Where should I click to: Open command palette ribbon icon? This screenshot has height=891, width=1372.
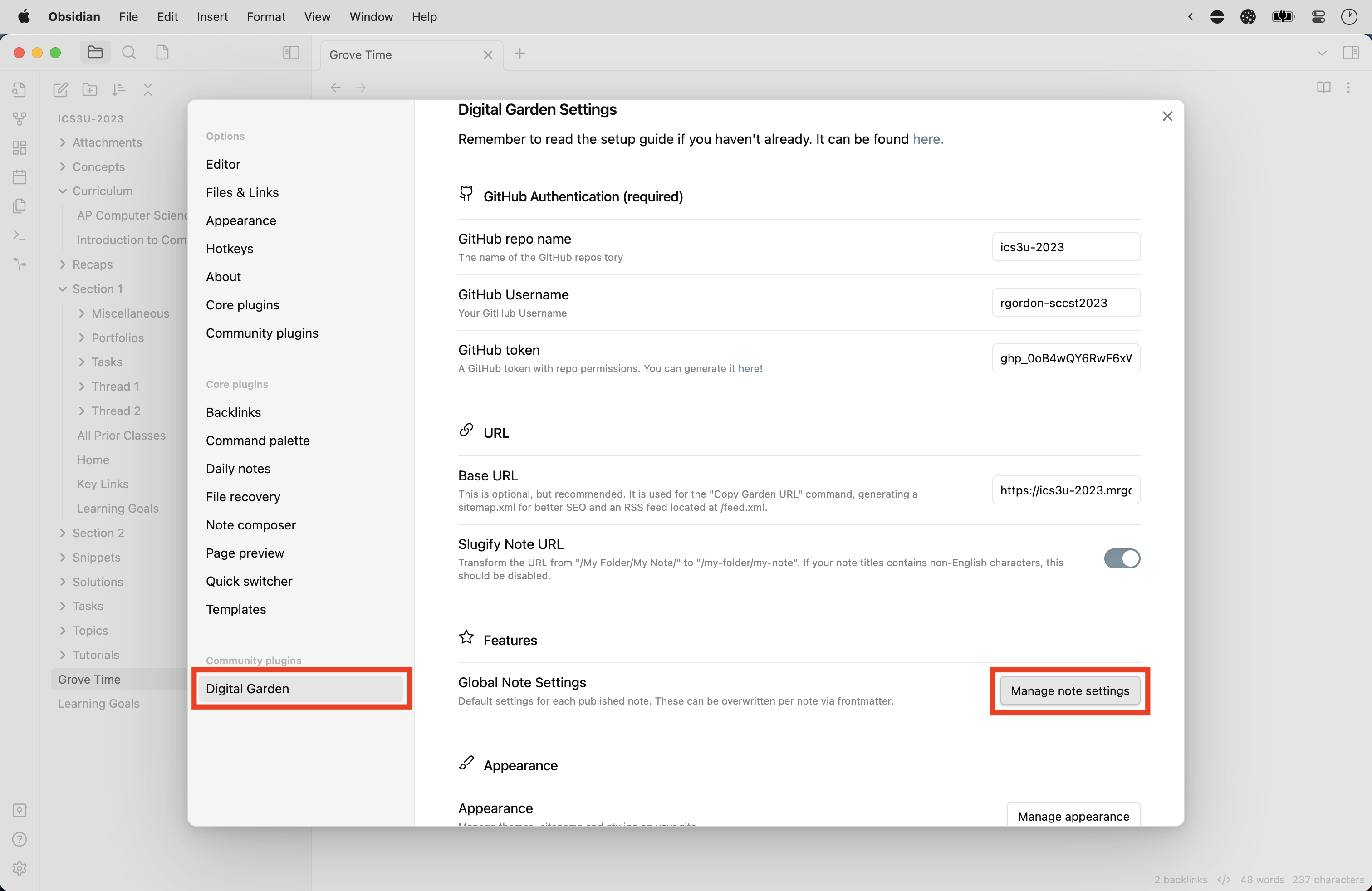click(19, 235)
